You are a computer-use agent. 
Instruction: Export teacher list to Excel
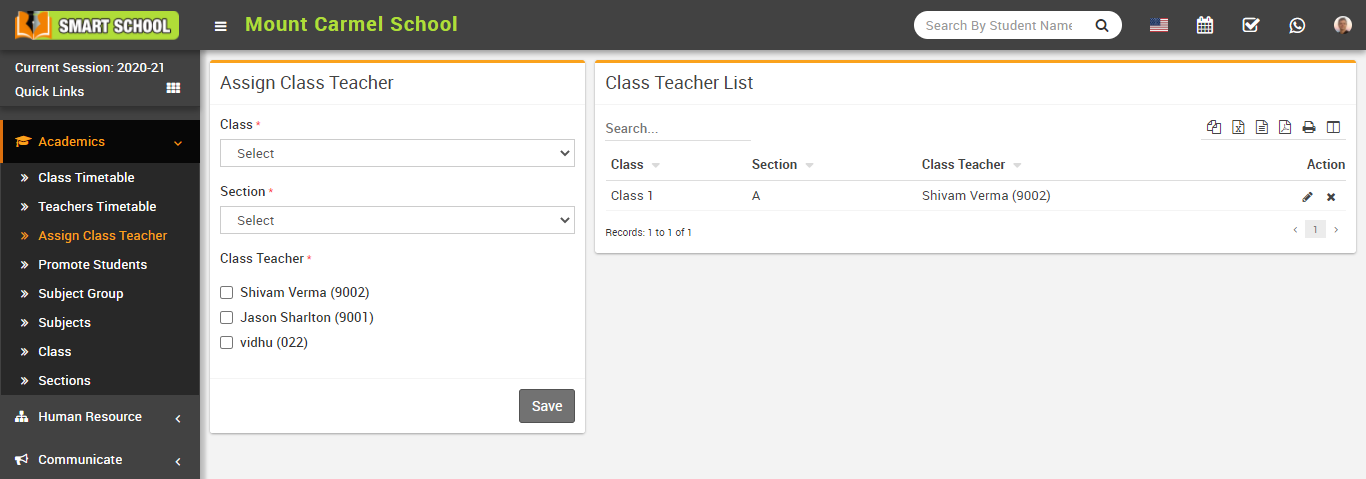click(1238, 127)
